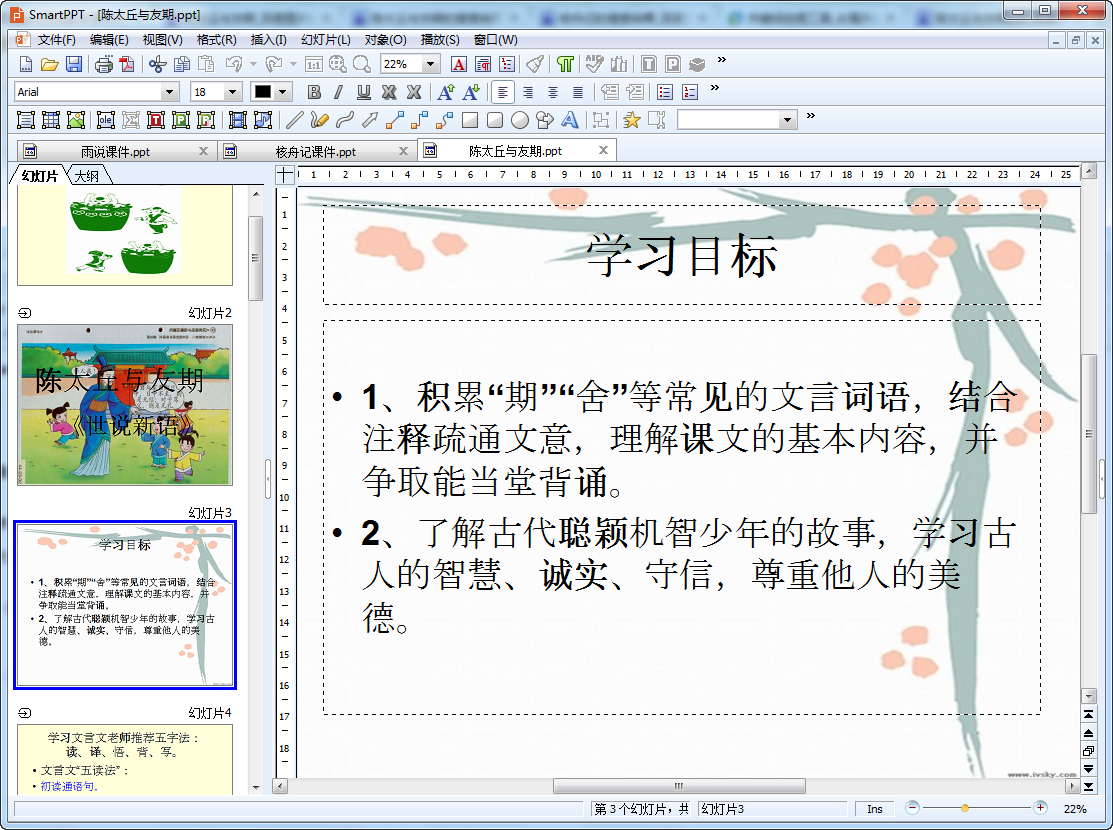Export the presentation as PDF
This screenshot has height=830, width=1113.
click(x=126, y=64)
